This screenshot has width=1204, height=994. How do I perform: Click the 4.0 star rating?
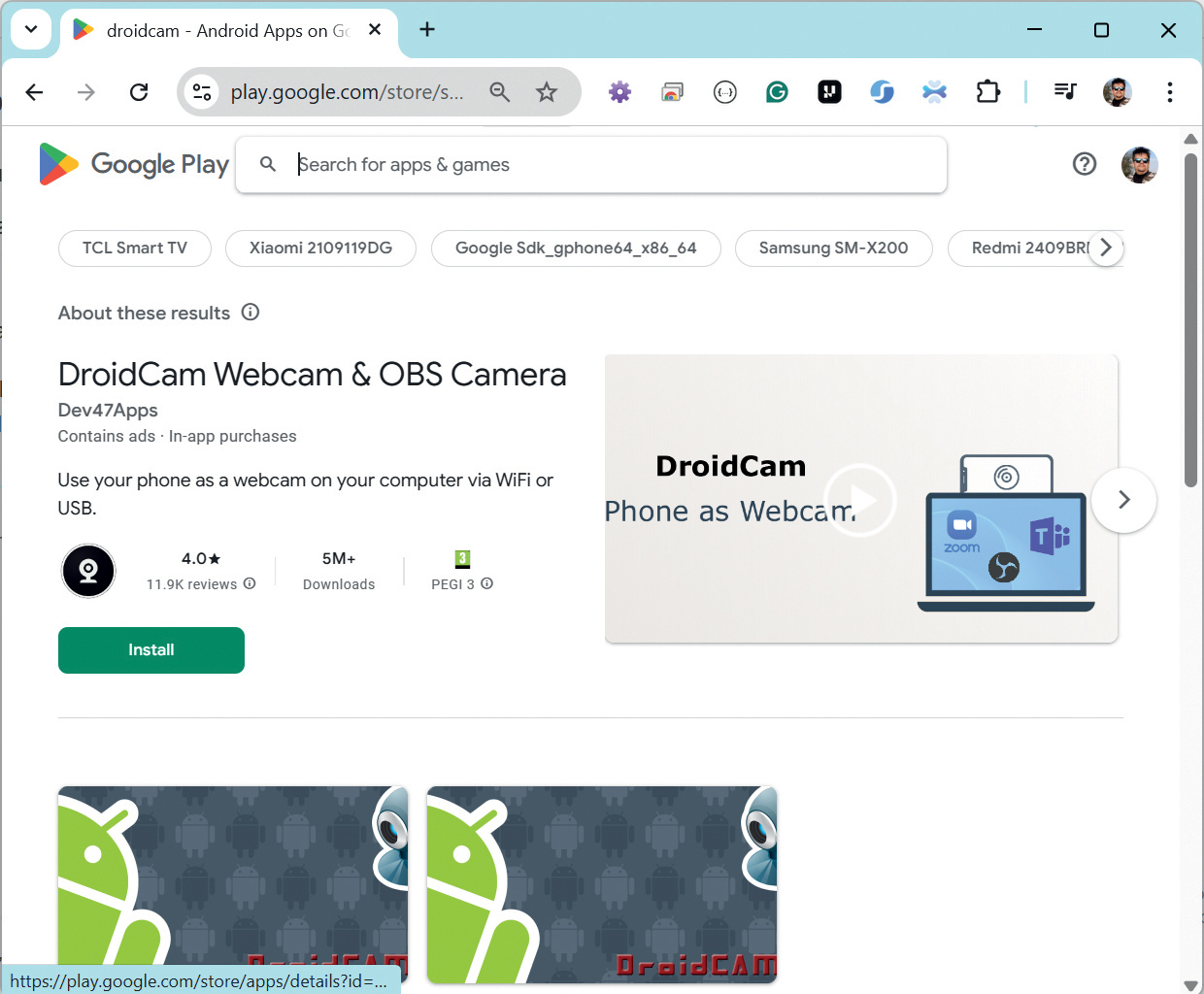tap(201, 559)
